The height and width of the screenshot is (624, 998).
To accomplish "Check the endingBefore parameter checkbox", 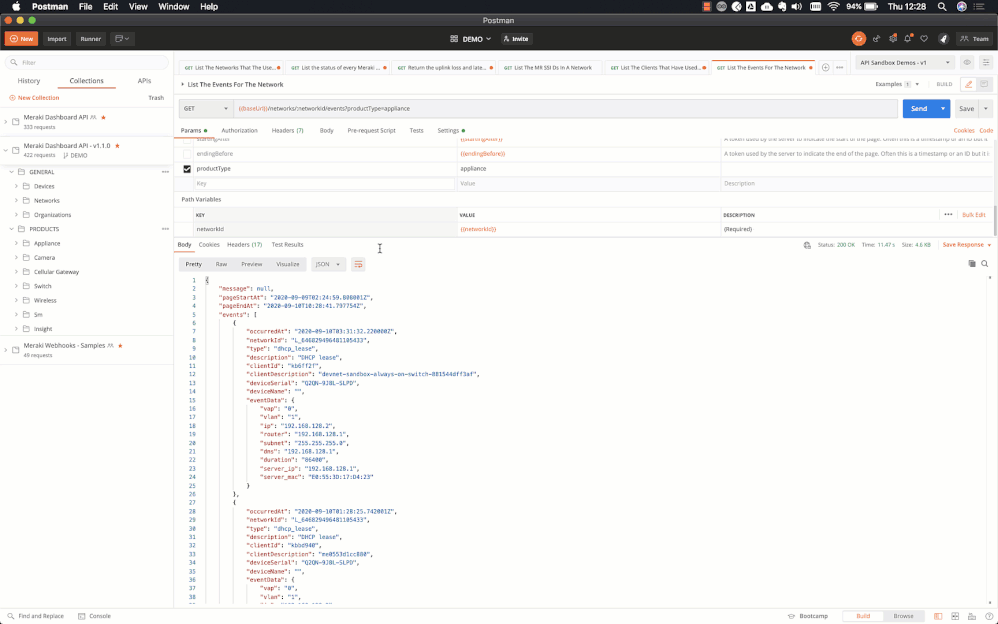I will click(x=186, y=152).
